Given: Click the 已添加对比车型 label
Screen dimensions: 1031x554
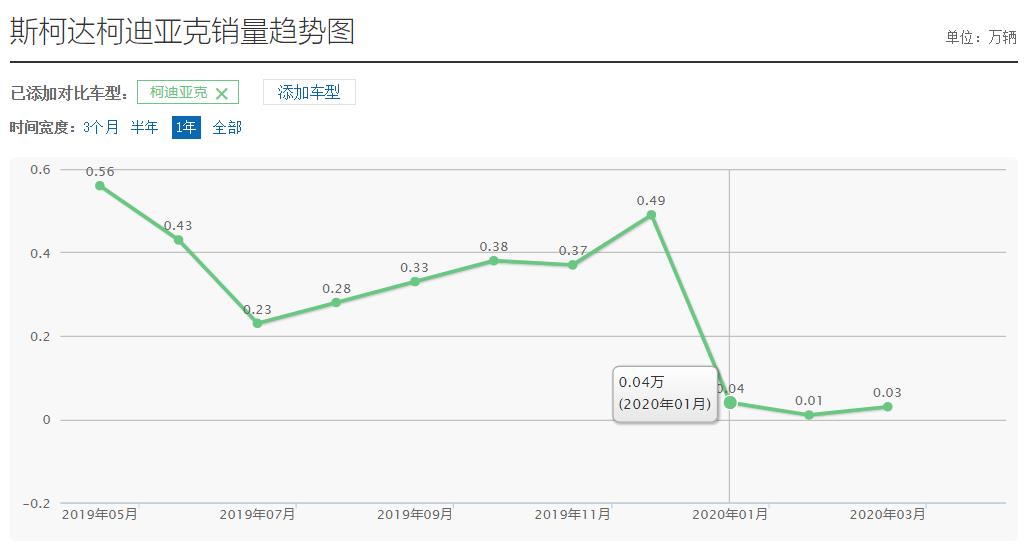Looking at the screenshot, I should [x=69, y=93].
